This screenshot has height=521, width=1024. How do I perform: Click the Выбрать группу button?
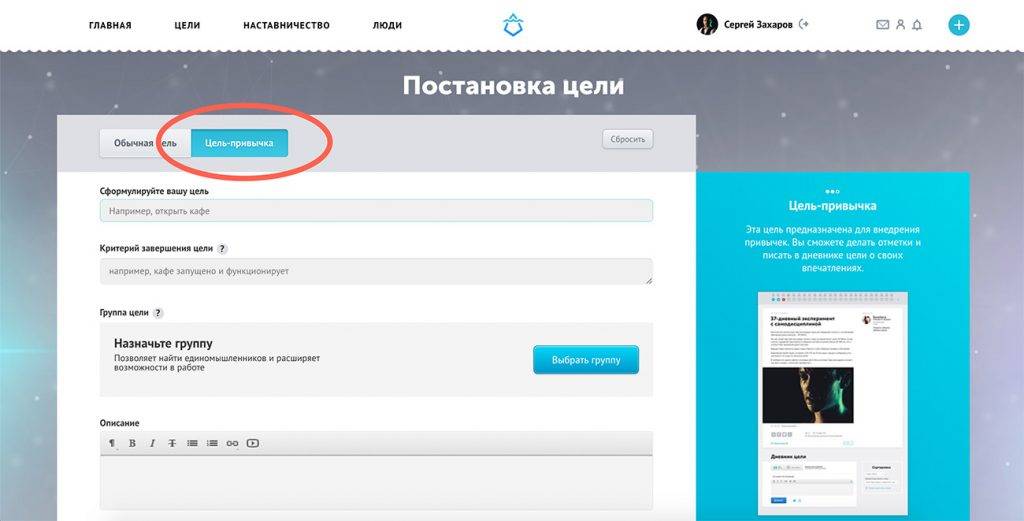click(x=586, y=360)
